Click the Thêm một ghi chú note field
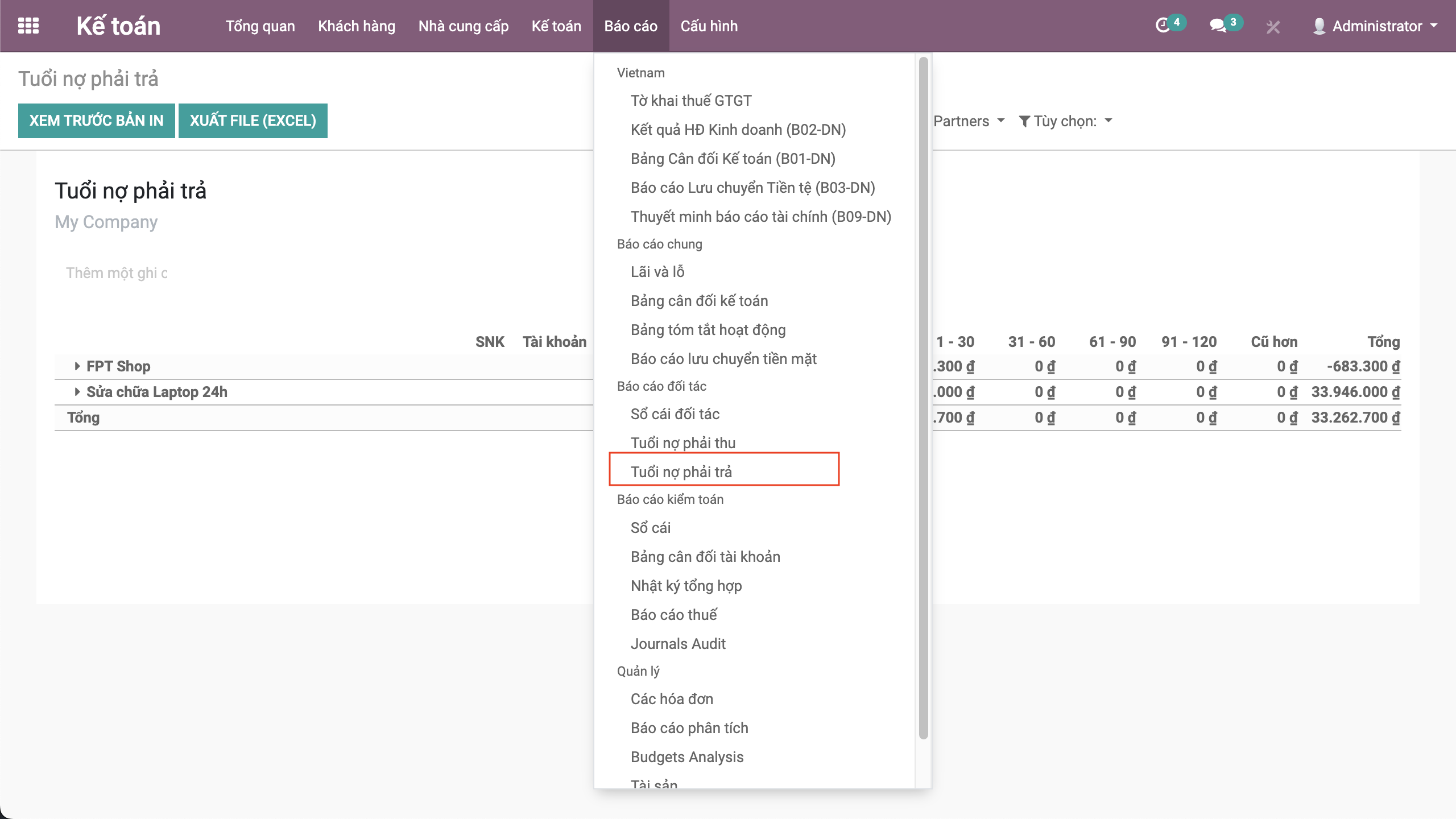Image resolution: width=1456 pixels, height=819 pixels. pyautogui.click(x=117, y=273)
